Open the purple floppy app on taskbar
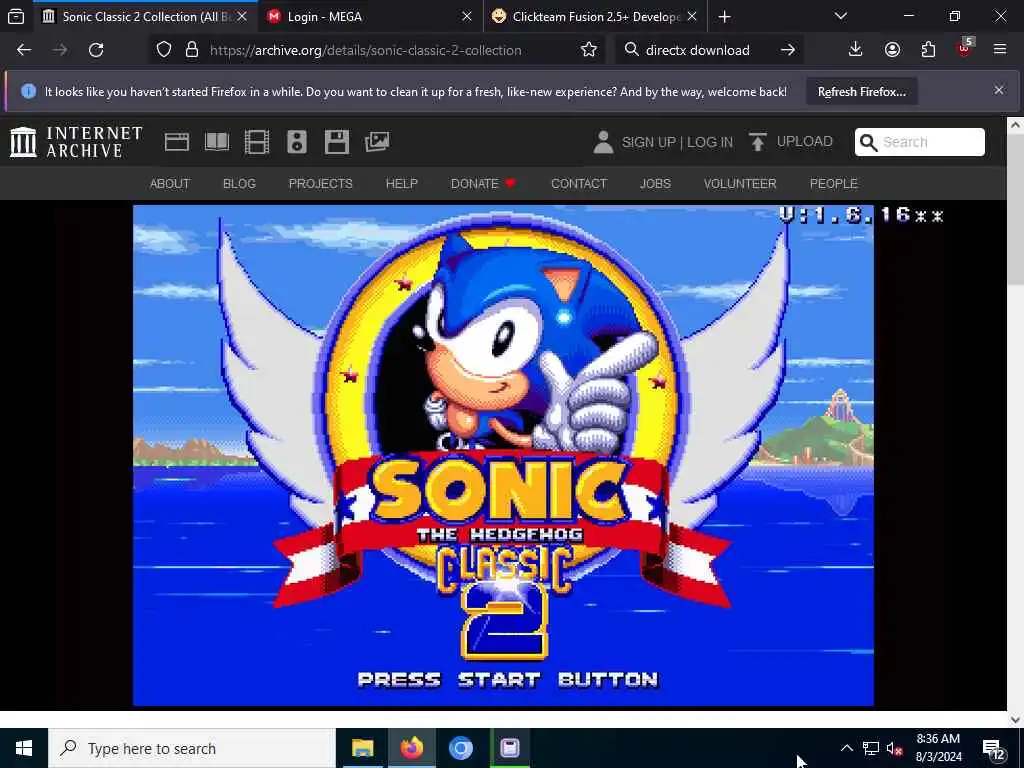 click(x=510, y=748)
